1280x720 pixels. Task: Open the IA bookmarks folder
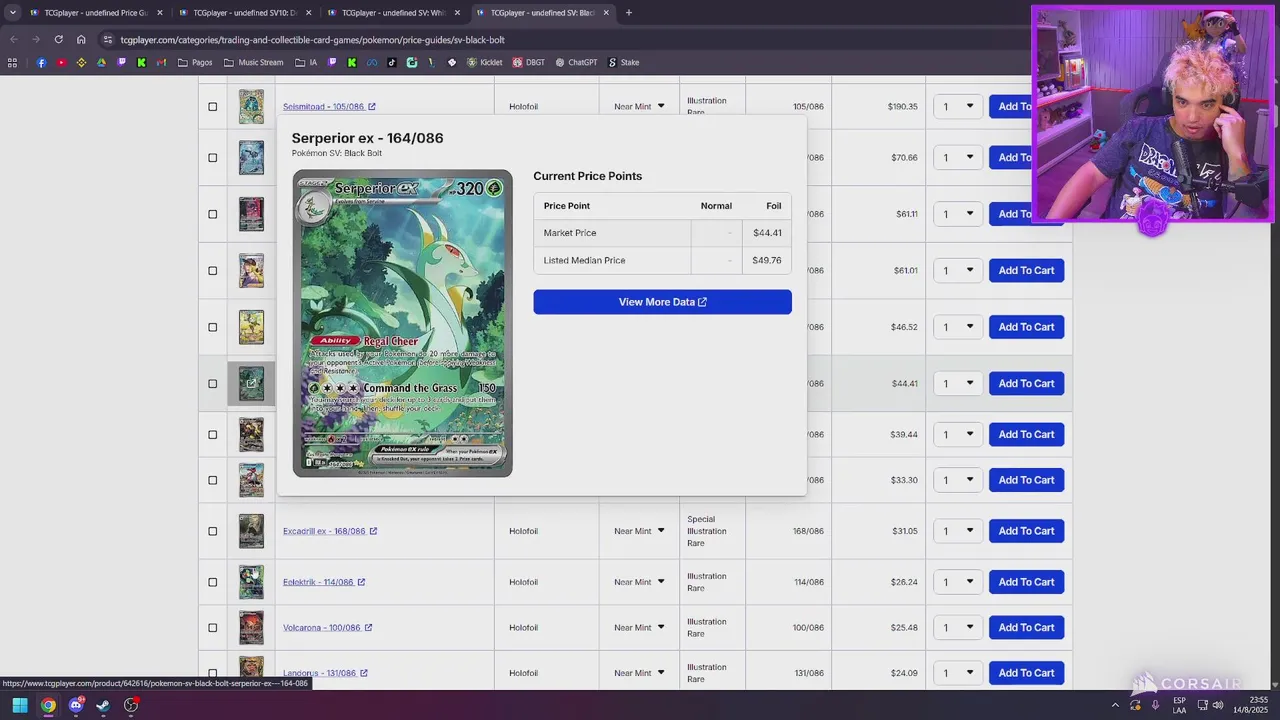coord(306,62)
